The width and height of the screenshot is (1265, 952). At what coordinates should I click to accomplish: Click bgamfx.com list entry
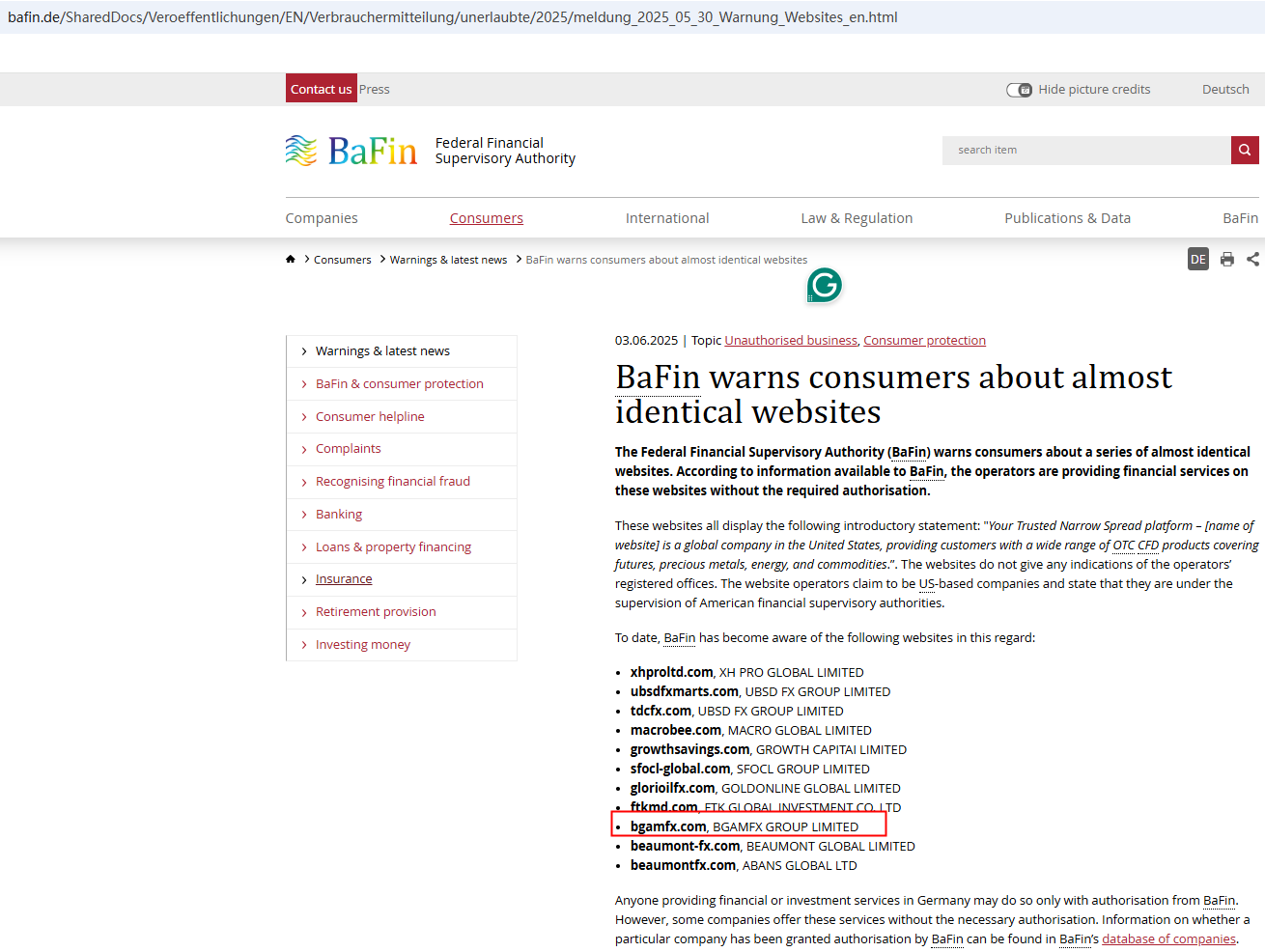745,826
